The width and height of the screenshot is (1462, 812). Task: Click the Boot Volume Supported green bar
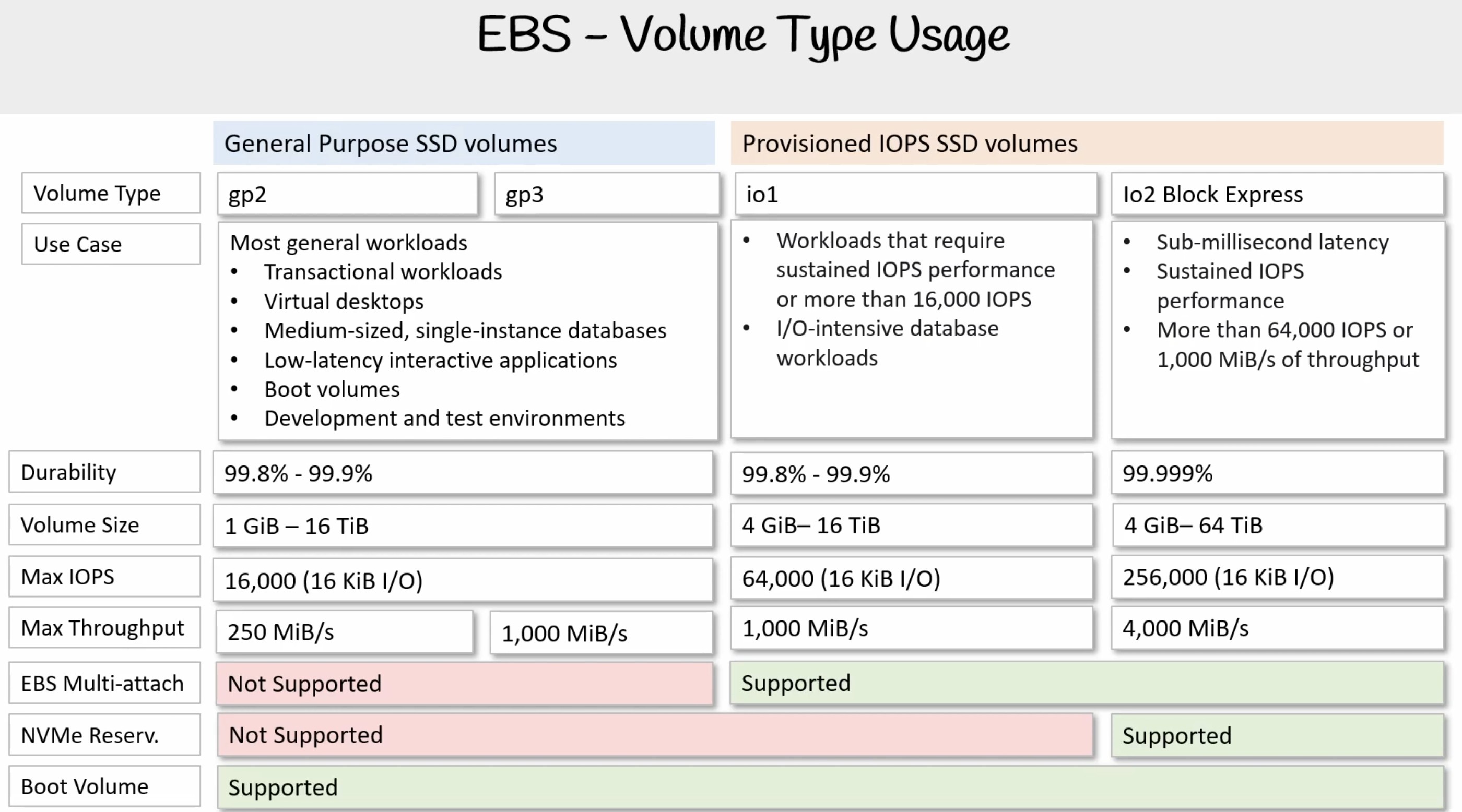tap(830, 787)
